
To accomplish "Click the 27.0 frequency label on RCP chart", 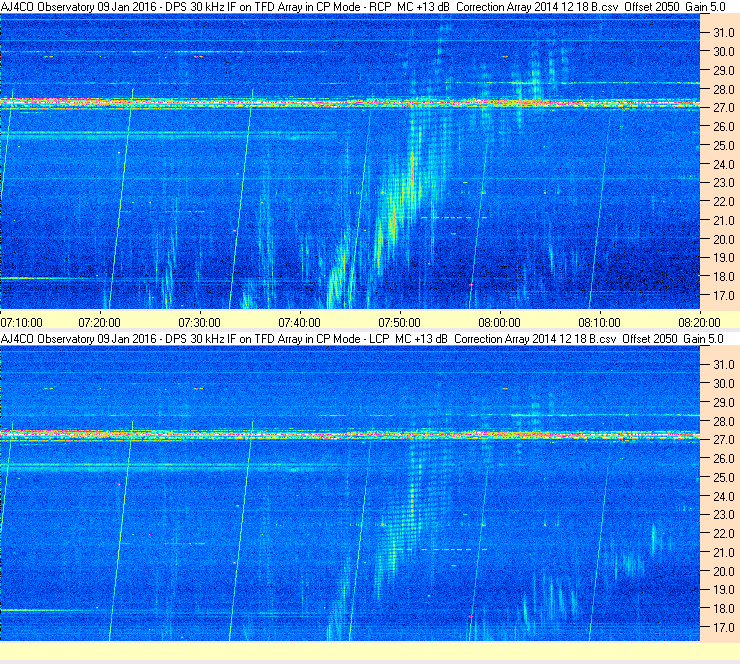I will tap(724, 108).
